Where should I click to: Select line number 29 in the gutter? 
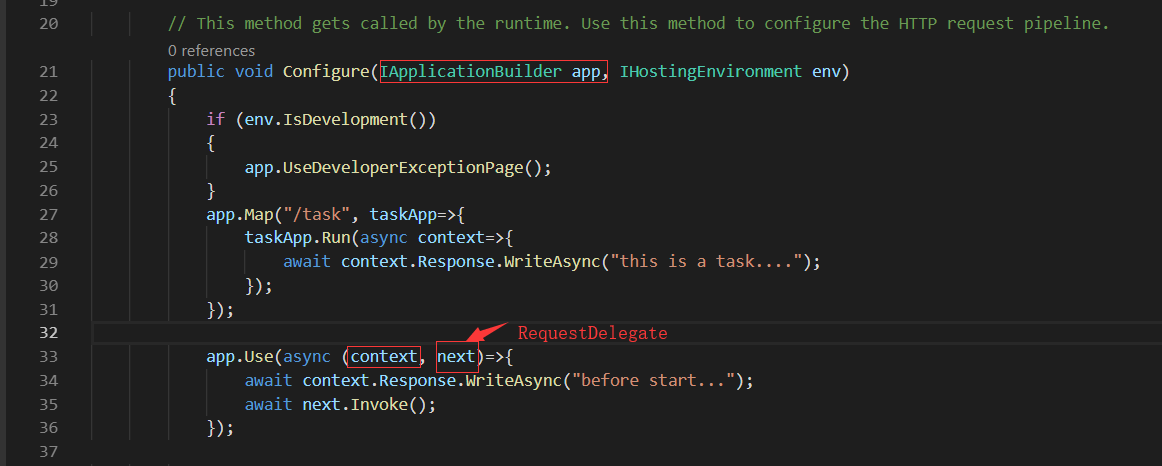[48, 262]
